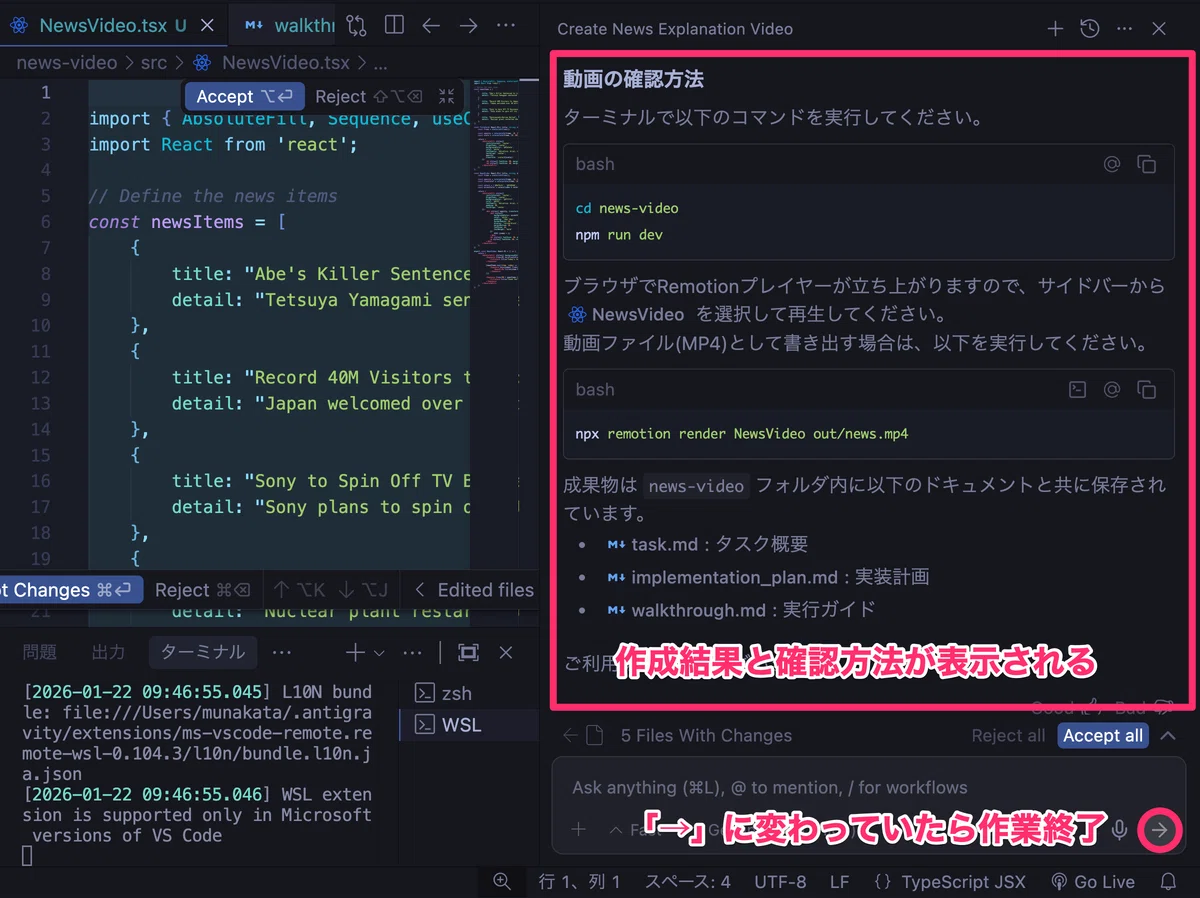Navigate back with left arrow in editor toolbar
The width and height of the screenshot is (1200, 898).
pos(431,25)
